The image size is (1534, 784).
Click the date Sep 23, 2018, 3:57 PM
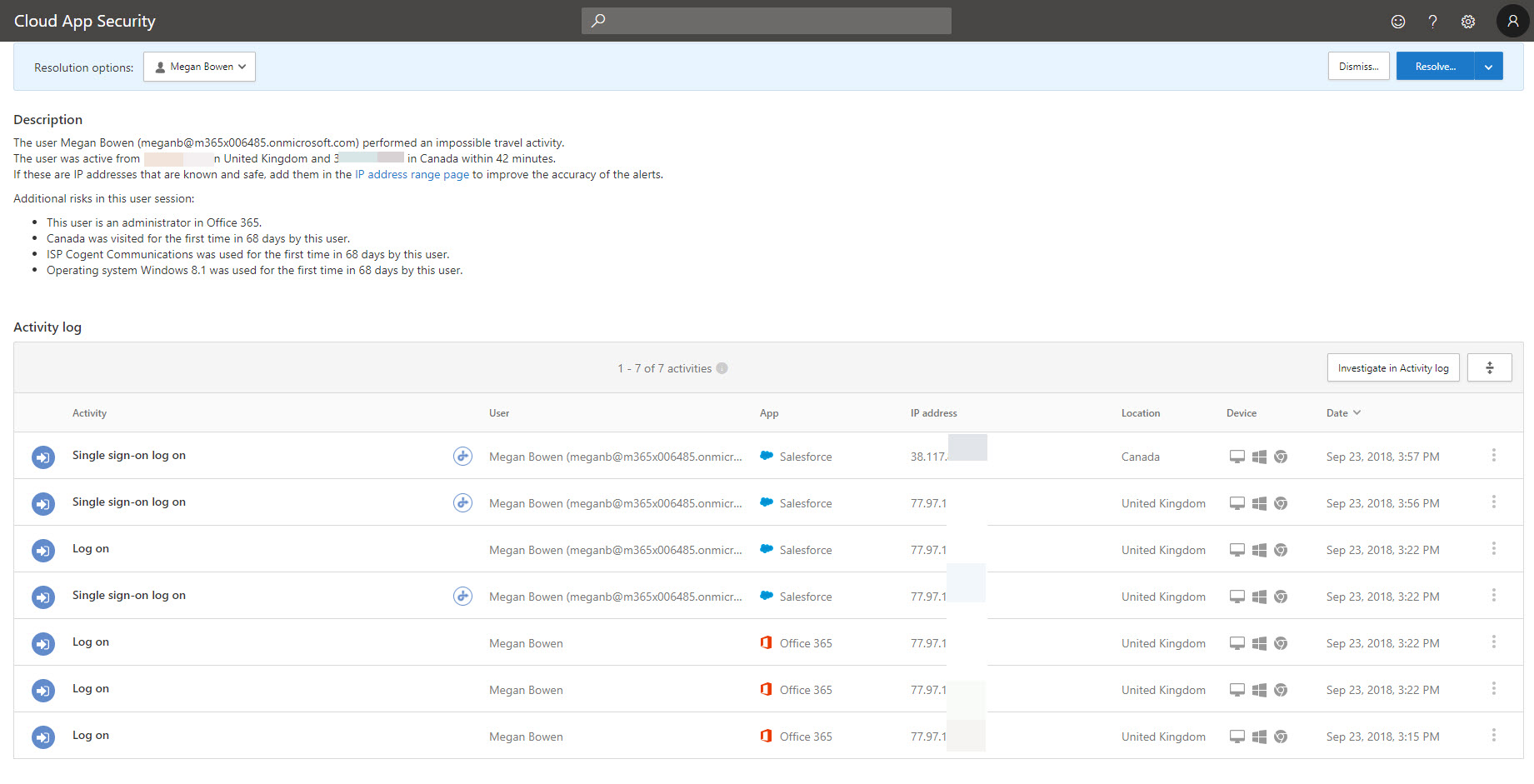1383,457
